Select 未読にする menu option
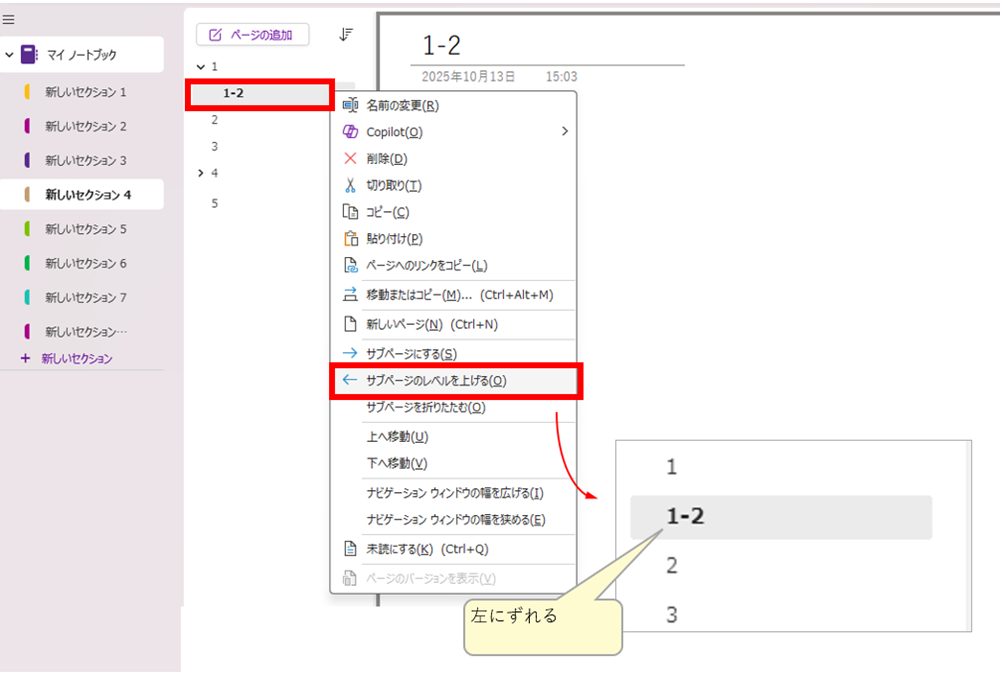 (399, 549)
